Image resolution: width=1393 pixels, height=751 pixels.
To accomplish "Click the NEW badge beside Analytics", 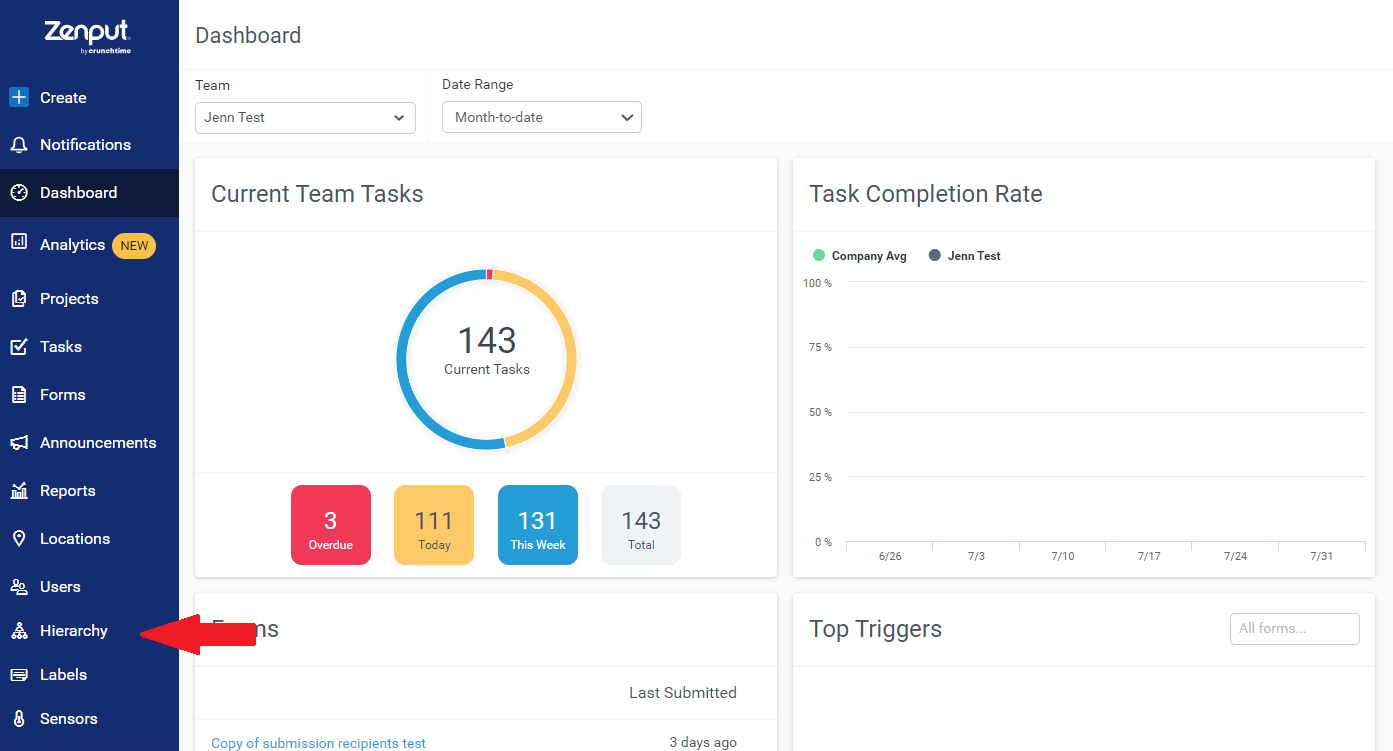I will tap(134, 245).
